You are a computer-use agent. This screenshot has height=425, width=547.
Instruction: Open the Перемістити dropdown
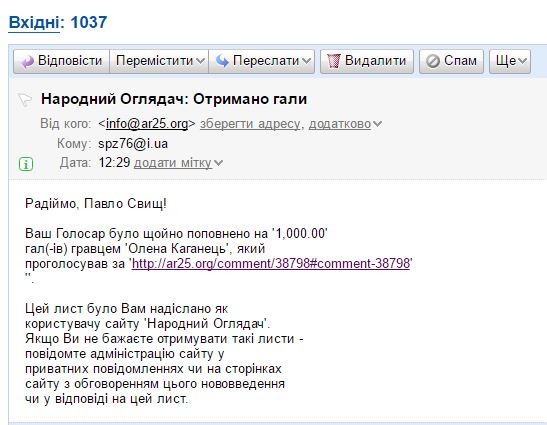(159, 61)
